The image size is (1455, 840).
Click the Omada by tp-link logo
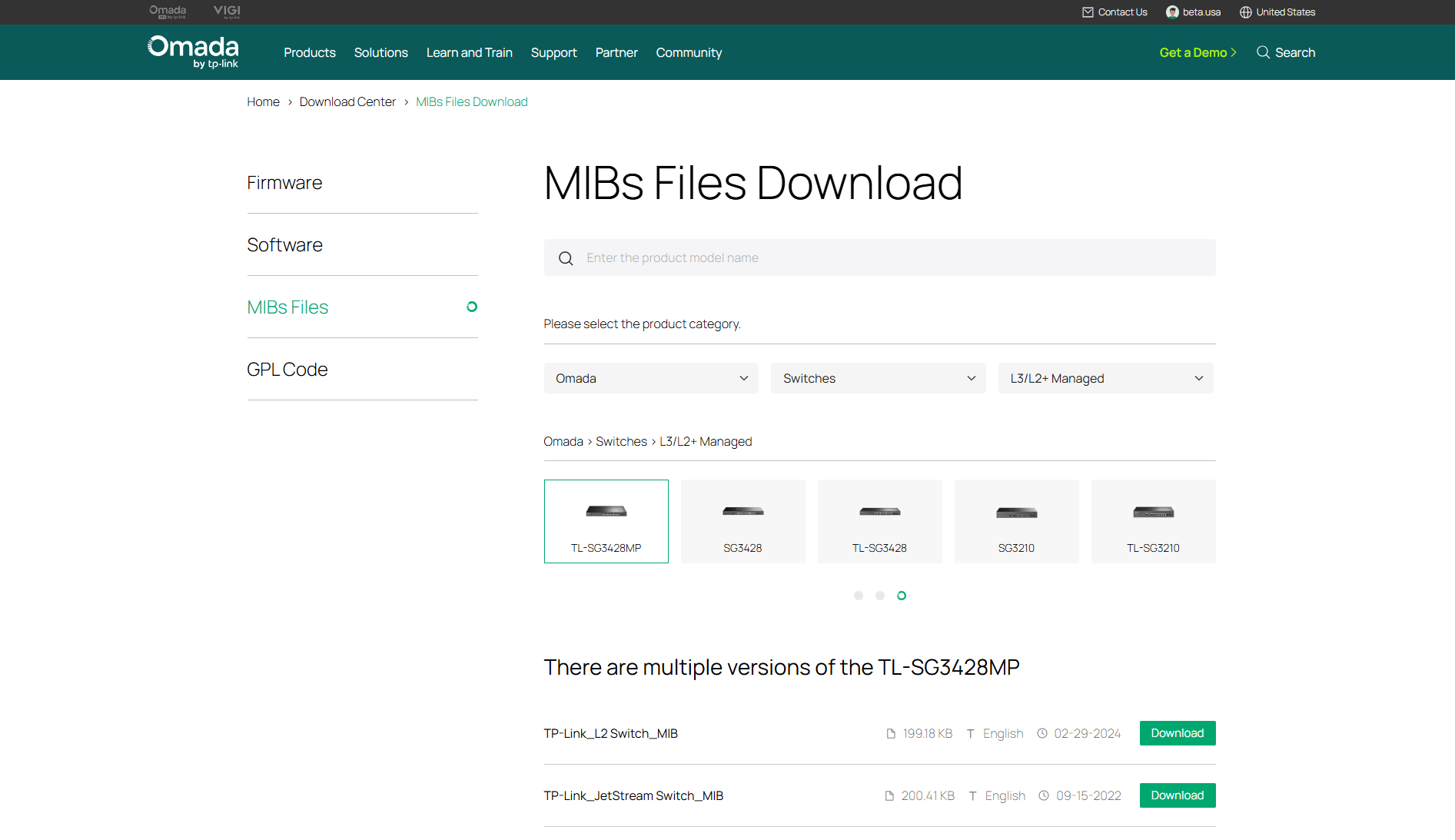point(193,52)
